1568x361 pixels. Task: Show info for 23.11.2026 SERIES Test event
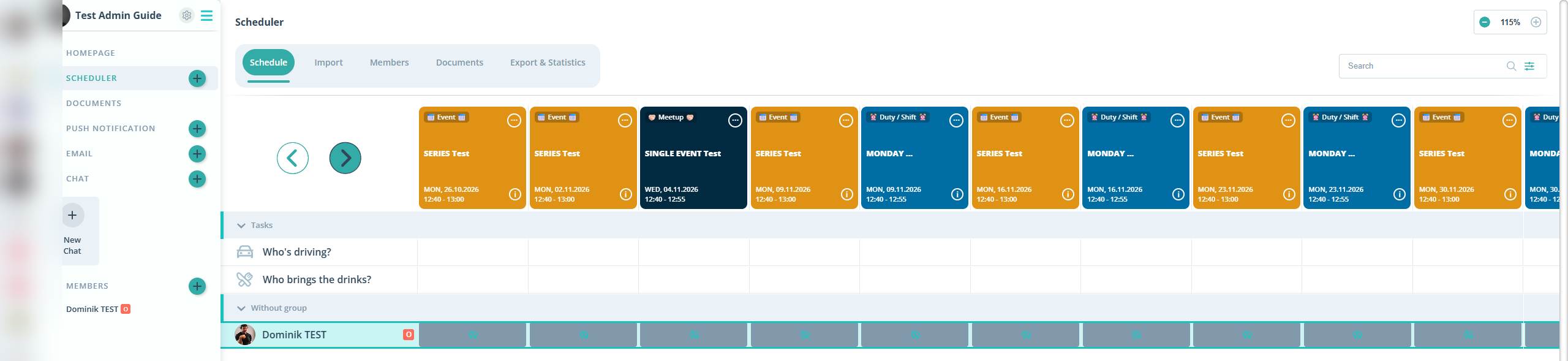1289,194
